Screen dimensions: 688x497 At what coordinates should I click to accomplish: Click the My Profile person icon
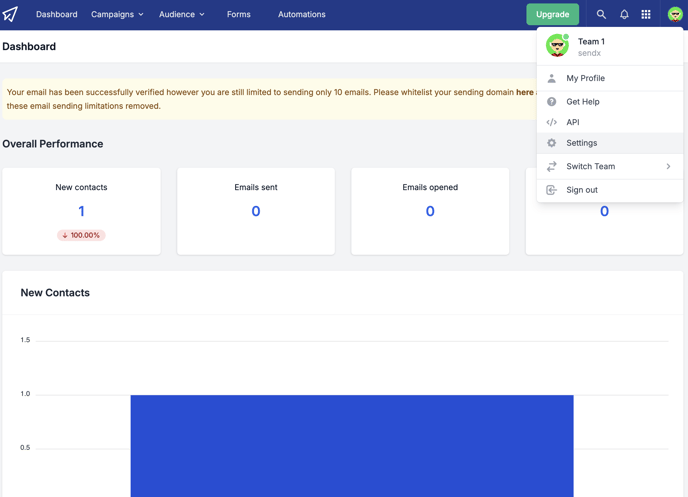point(552,78)
